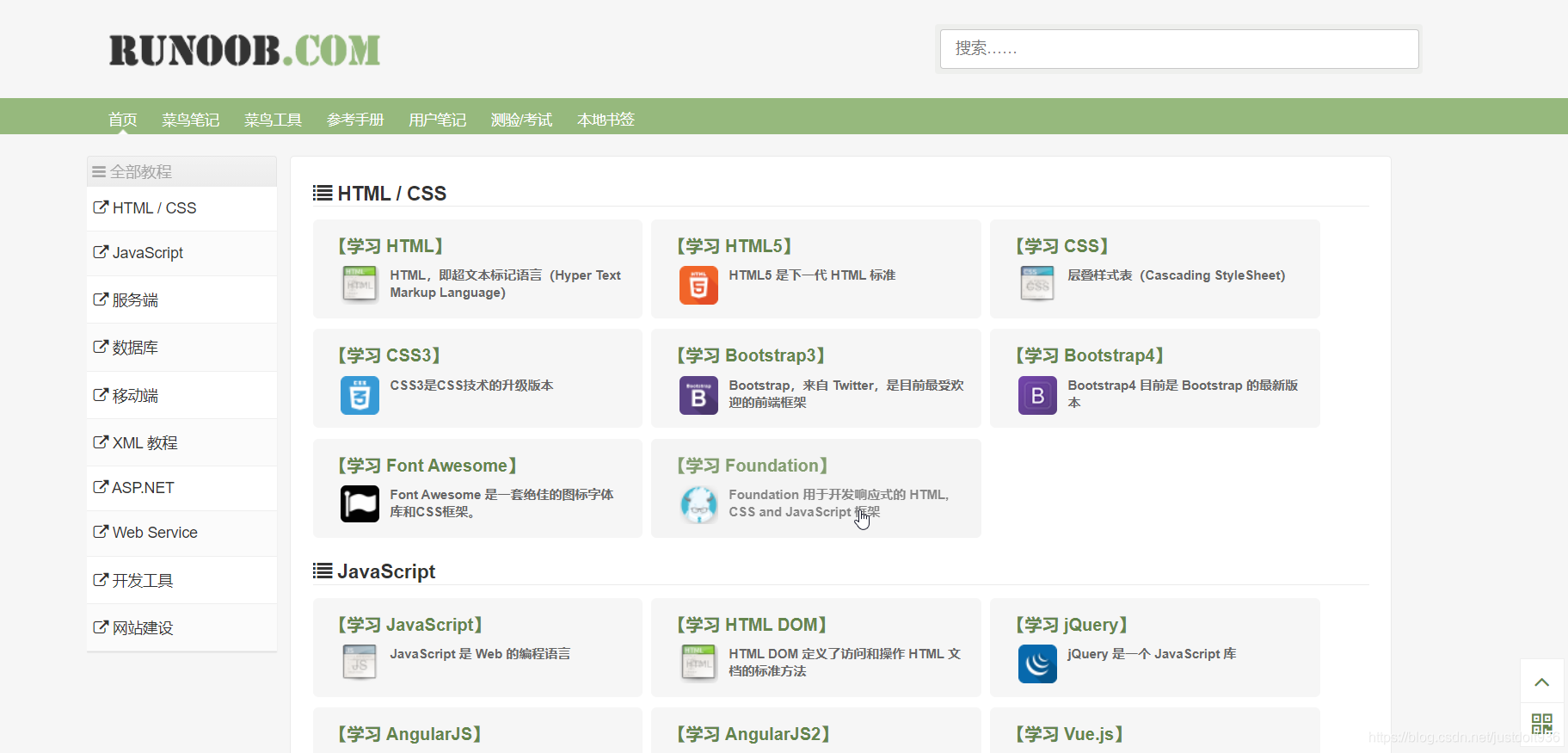Open the 【学习 CSS】 title link
The width and height of the screenshot is (1568, 753).
pyautogui.click(x=1062, y=246)
